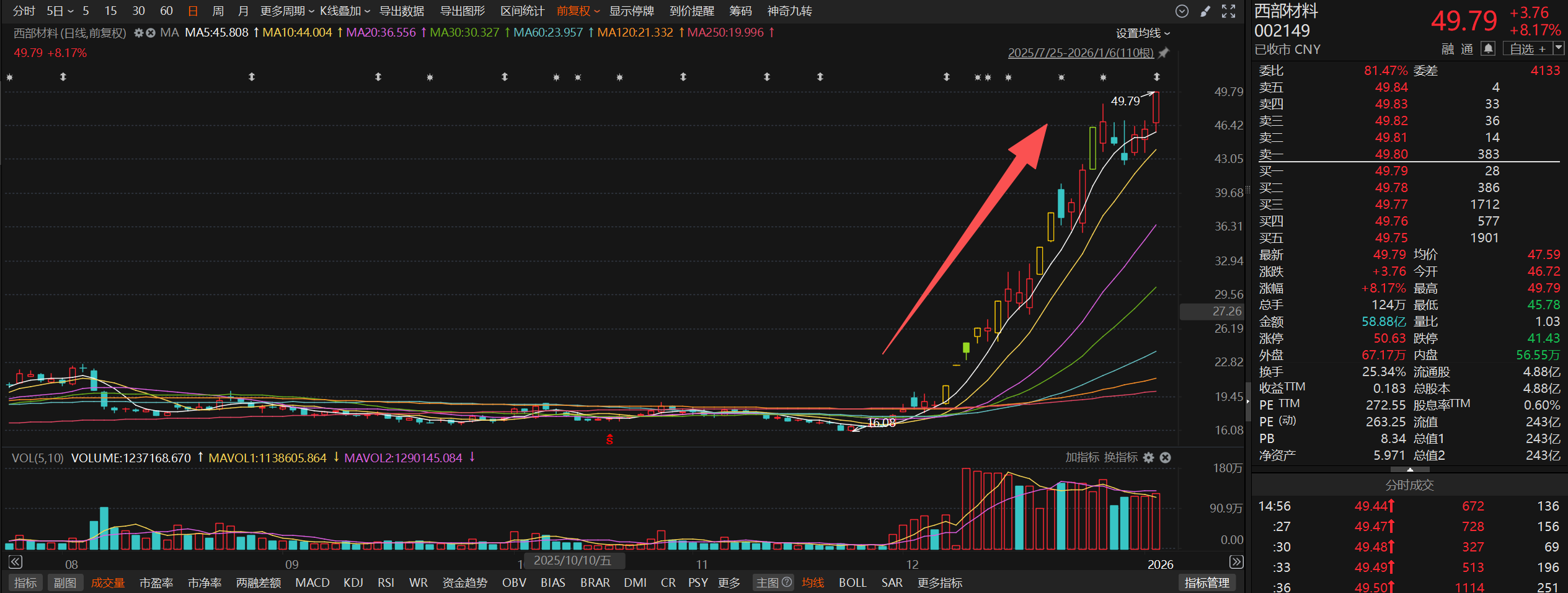Open 更多 indicators list after PSY
1568x593 pixels.
point(729,582)
